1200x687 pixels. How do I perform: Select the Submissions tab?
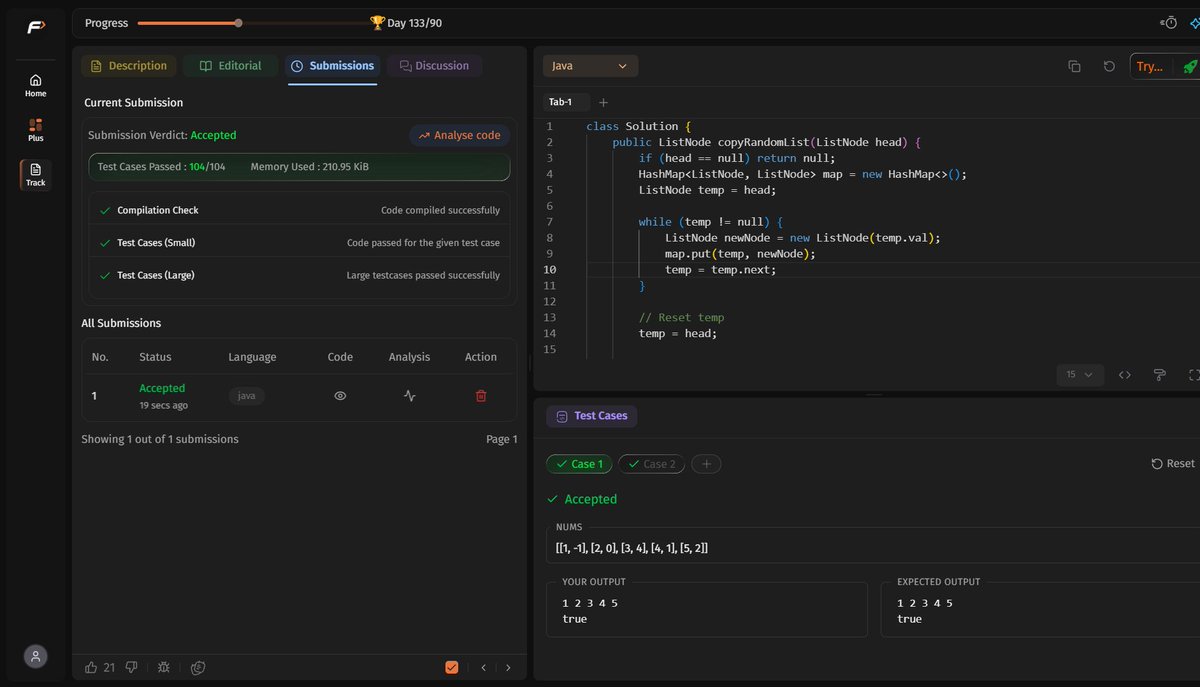[x=333, y=66]
